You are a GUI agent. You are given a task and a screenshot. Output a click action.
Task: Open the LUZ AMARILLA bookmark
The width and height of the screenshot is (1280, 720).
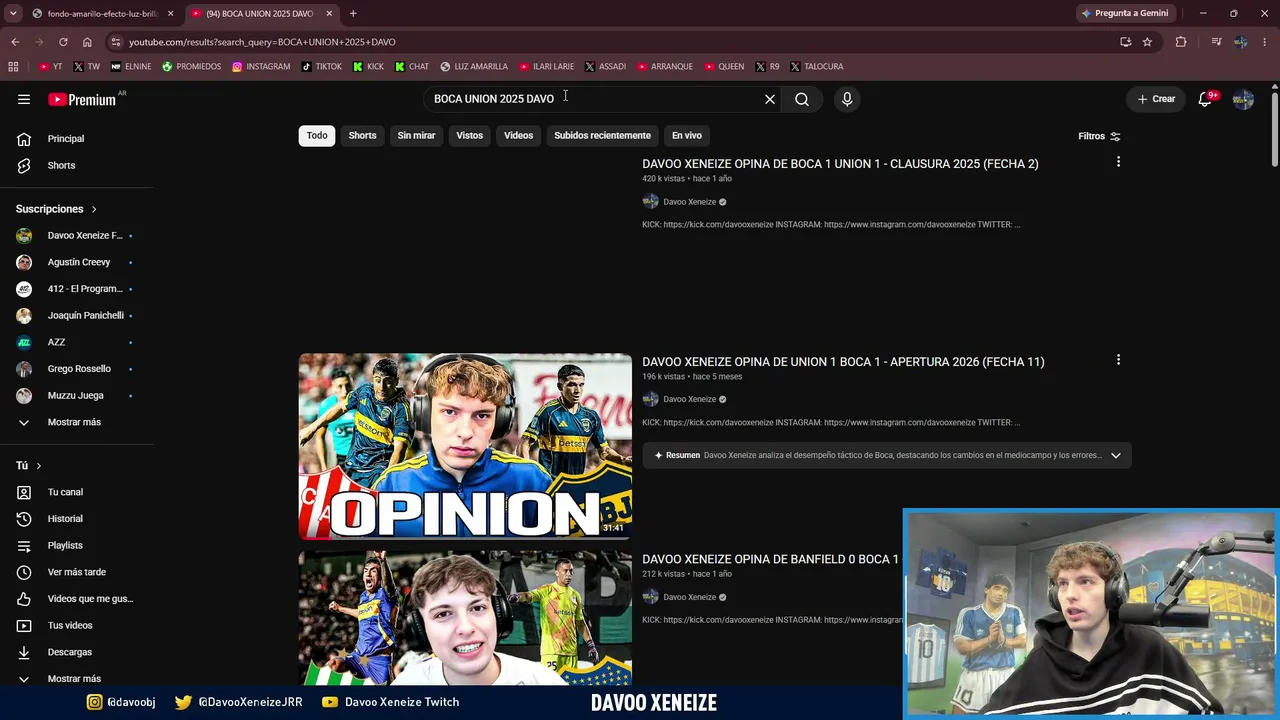[x=474, y=66]
